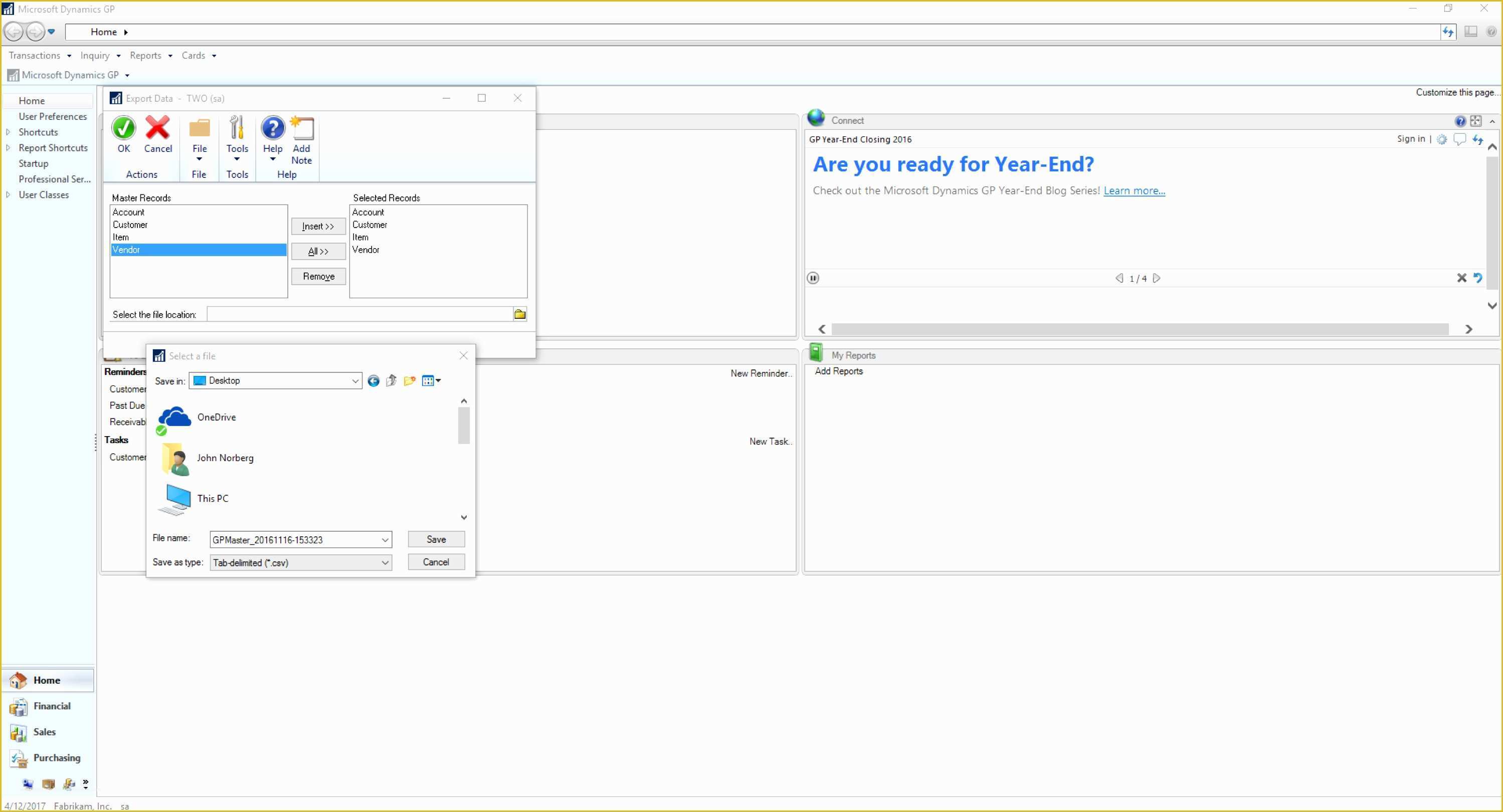Click Save in Select a file dialog

point(436,540)
